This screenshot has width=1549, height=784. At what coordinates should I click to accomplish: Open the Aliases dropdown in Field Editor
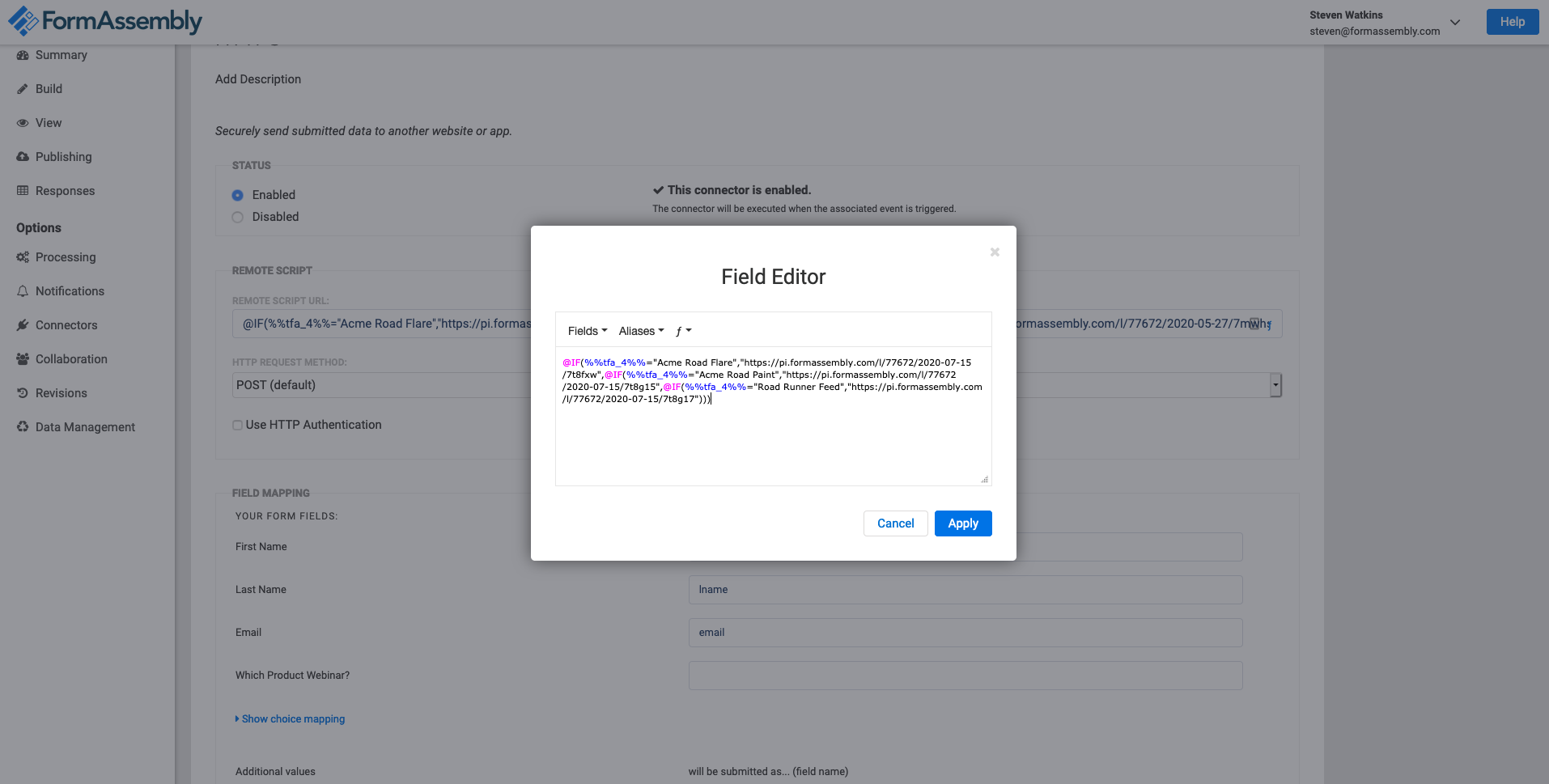(x=641, y=331)
